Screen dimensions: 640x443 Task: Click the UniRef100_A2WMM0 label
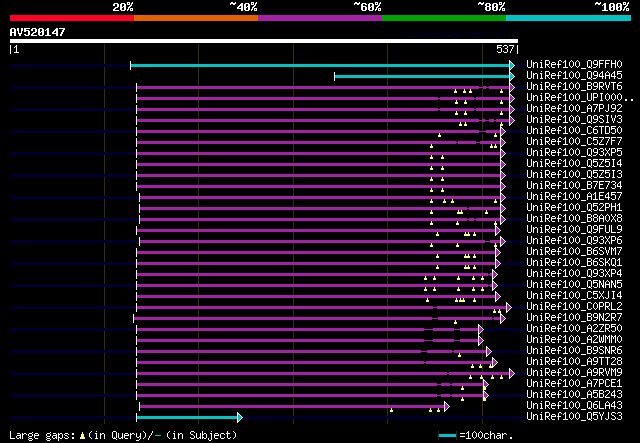[574, 340]
